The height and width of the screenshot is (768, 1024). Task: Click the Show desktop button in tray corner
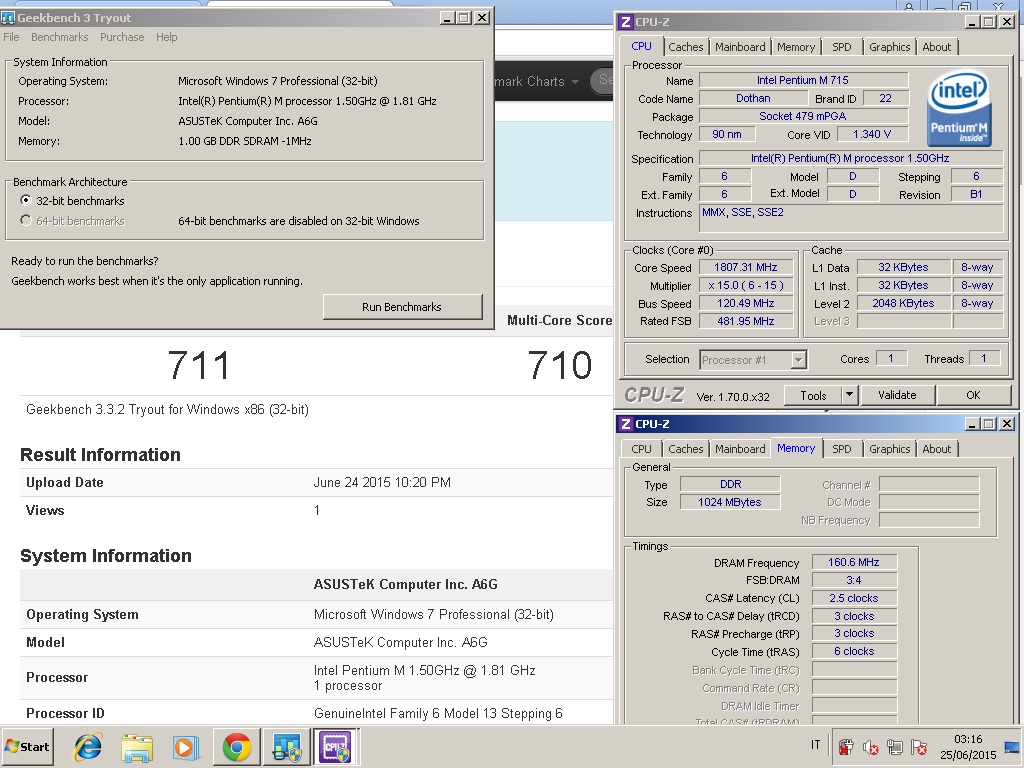pyautogui.click(x=1013, y=746)
